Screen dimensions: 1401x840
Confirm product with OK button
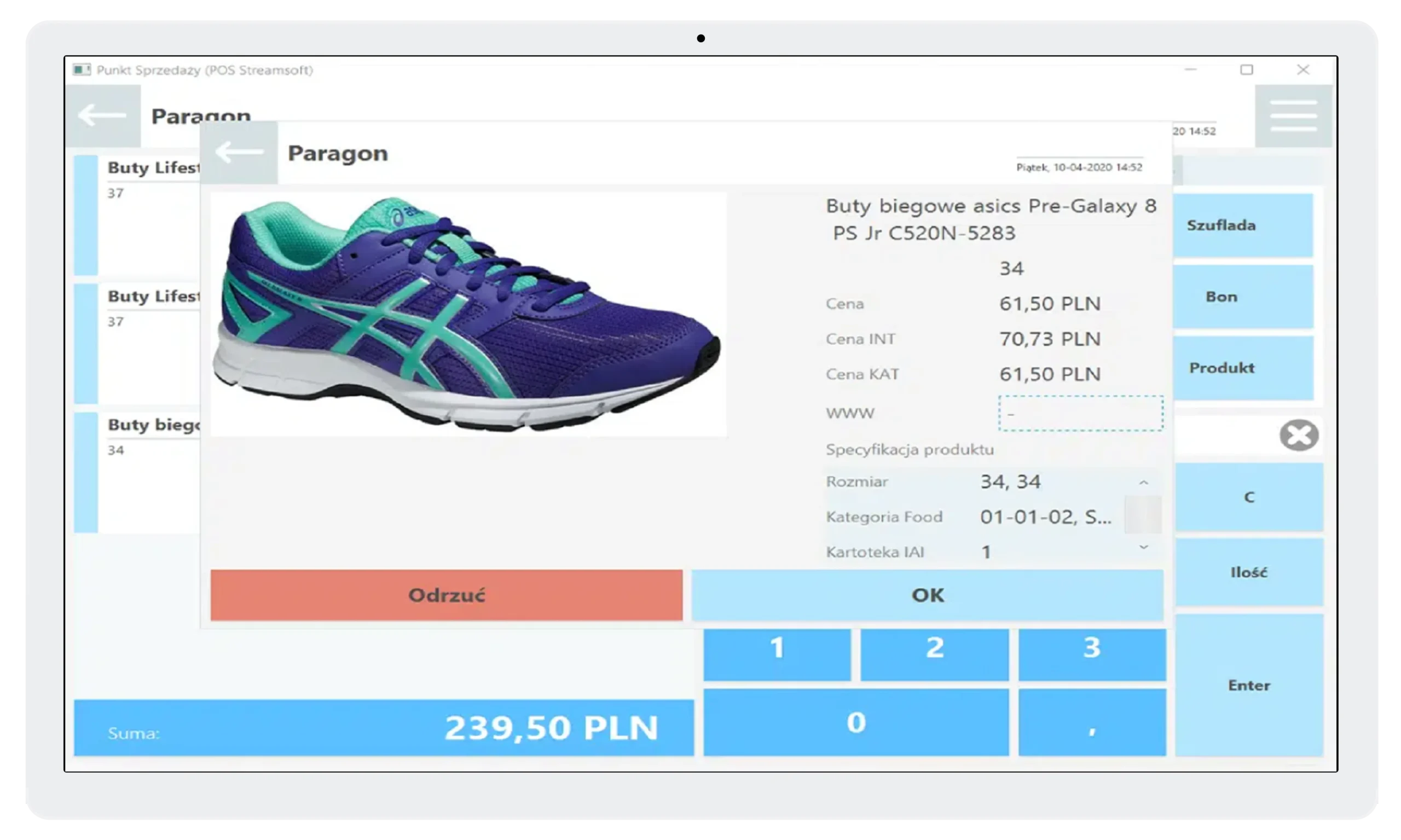click(927, 595)
